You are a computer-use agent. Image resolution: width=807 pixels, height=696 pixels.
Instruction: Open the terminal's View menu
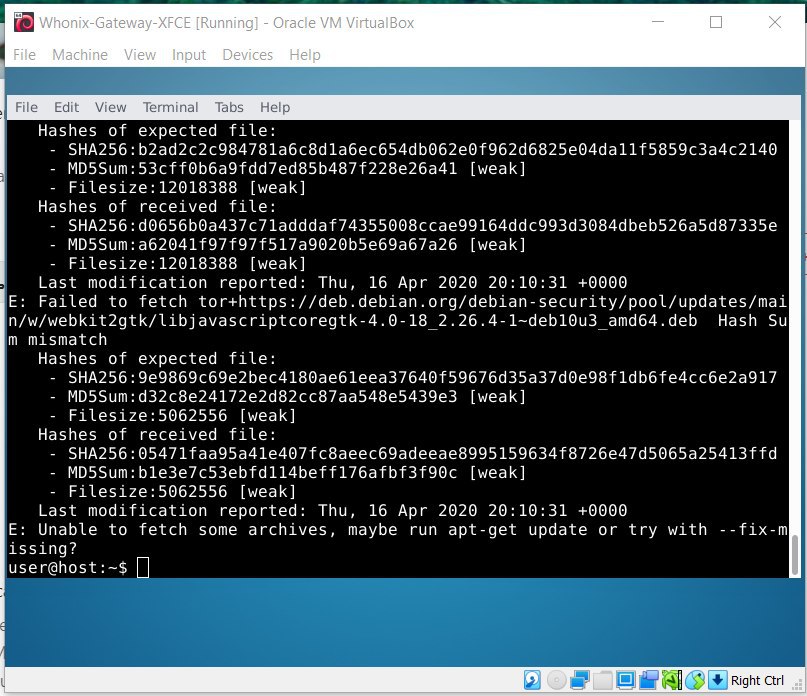tap(110, 107)
